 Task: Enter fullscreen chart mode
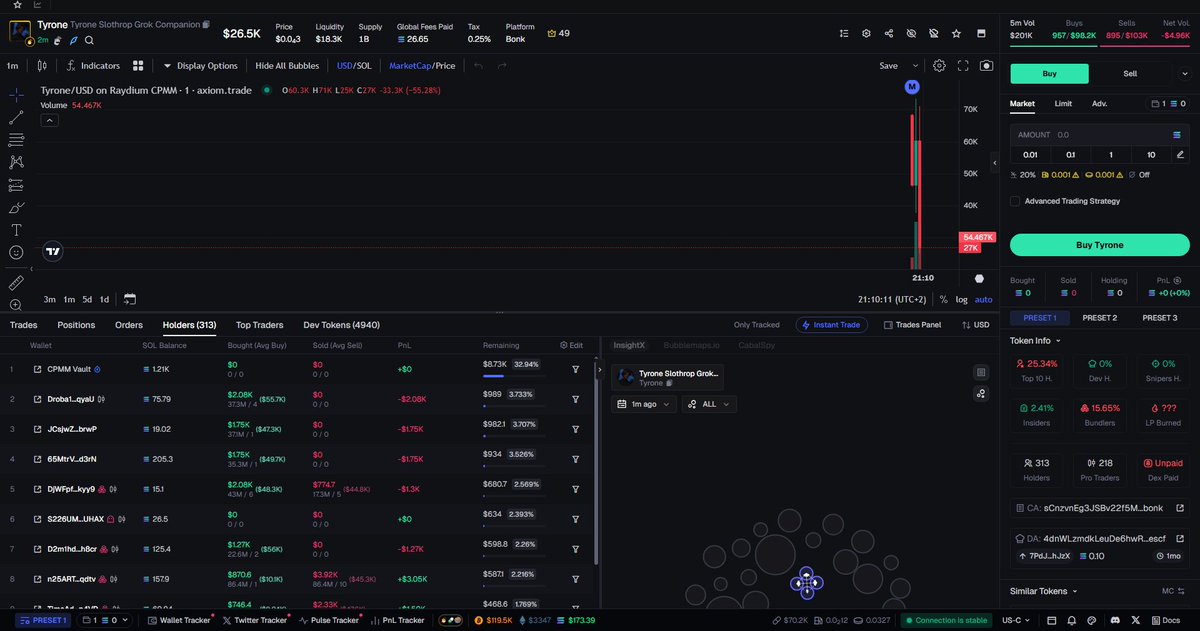pyautogui.click(x=963, y=66)
